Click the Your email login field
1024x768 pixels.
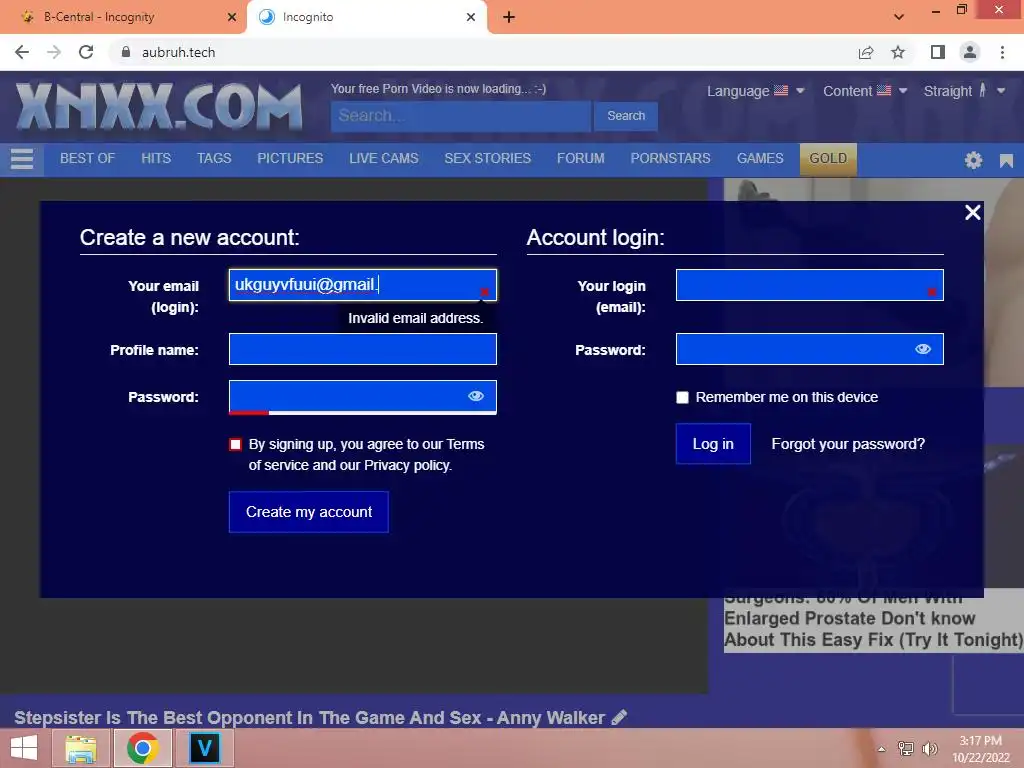pos(362,285)
